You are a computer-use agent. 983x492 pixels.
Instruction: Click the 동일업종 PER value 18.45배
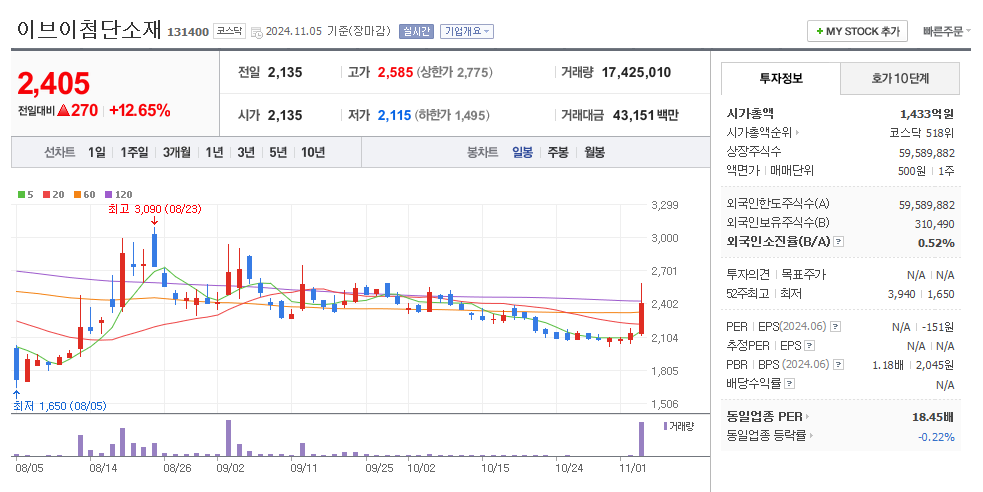click(x=933, y=417)
